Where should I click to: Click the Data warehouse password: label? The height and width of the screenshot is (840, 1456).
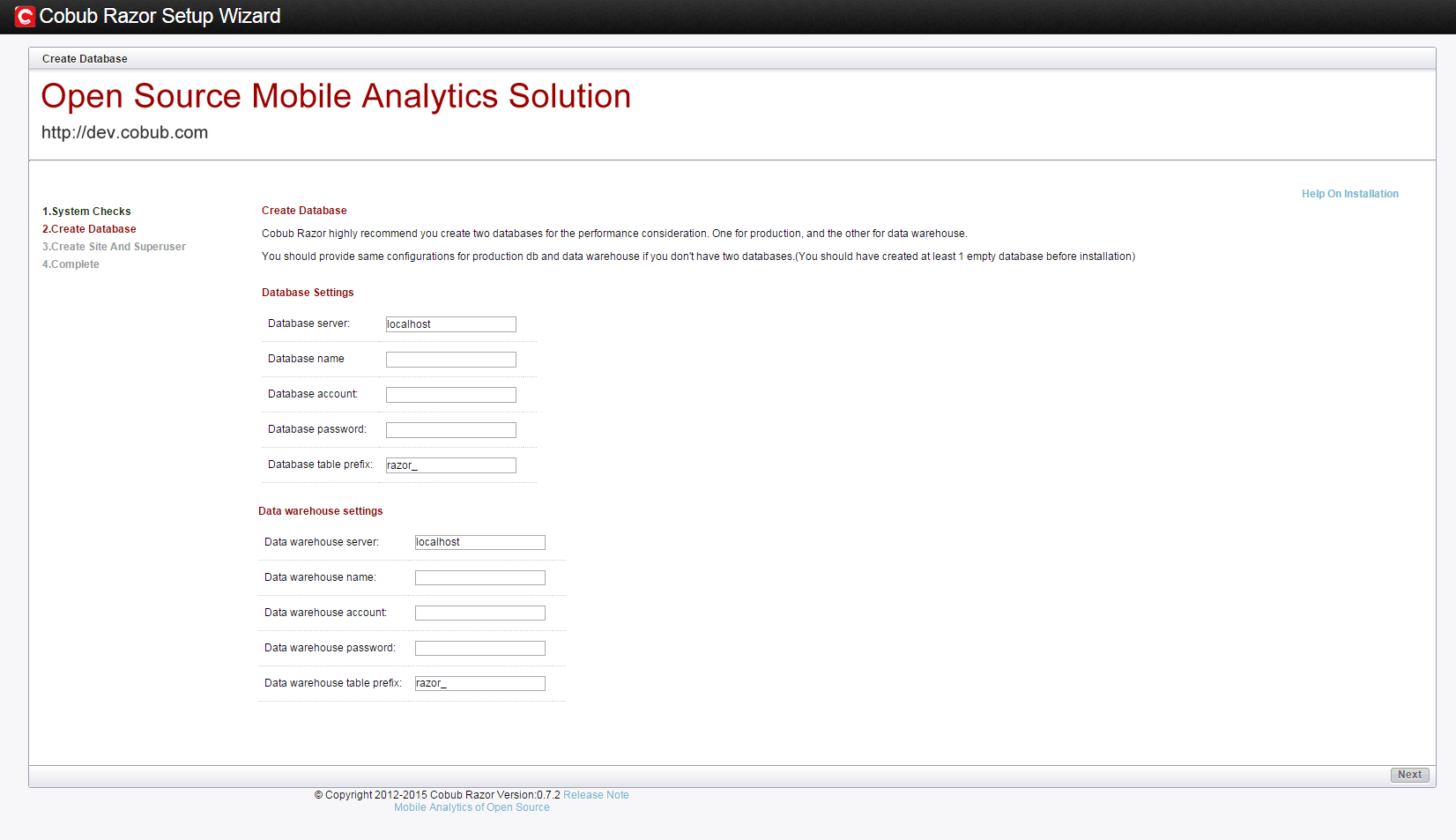(x=330, y=648)
